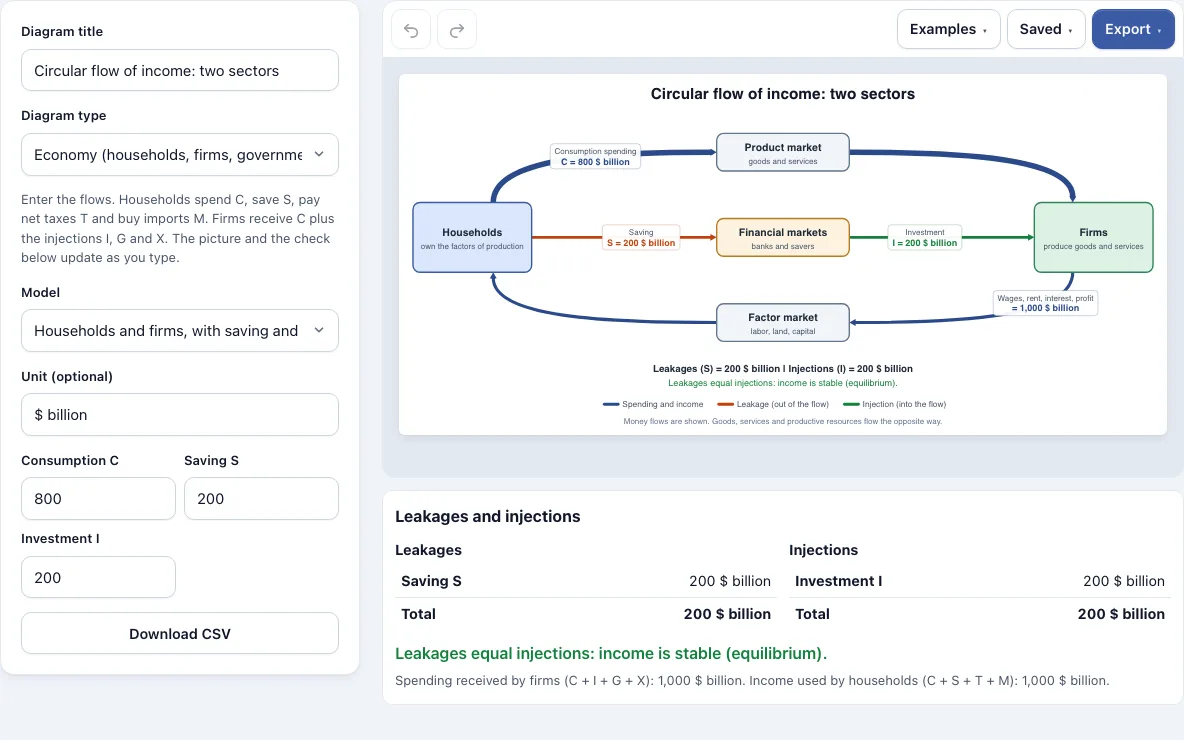Click the 'Spending received by firms' summary line
Image resolution: width=1184 pixels, height=740 pixels.
click(x=752, y=680)
